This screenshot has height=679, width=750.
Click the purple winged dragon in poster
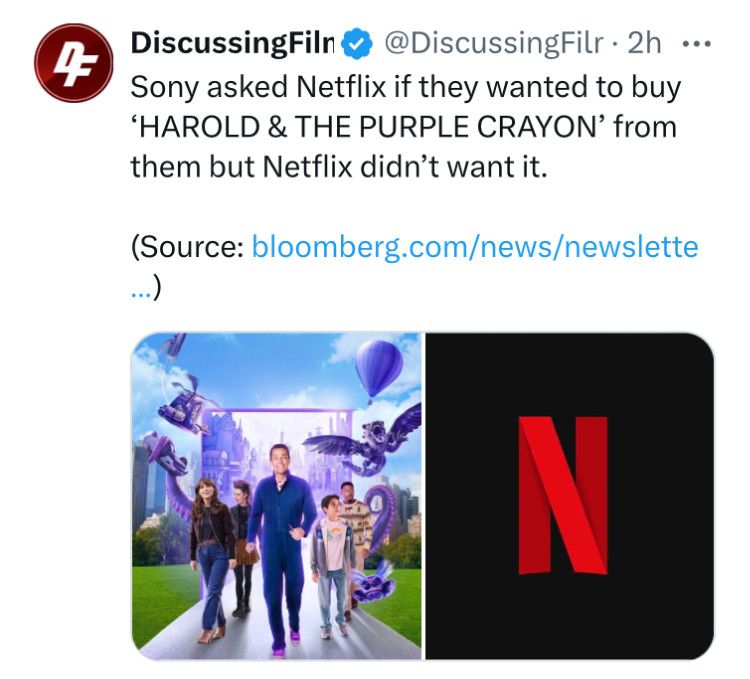coord(366,440)
